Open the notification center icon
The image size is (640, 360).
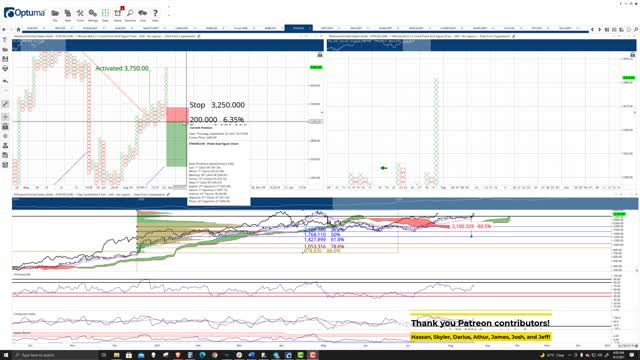[x=632, y=355]
